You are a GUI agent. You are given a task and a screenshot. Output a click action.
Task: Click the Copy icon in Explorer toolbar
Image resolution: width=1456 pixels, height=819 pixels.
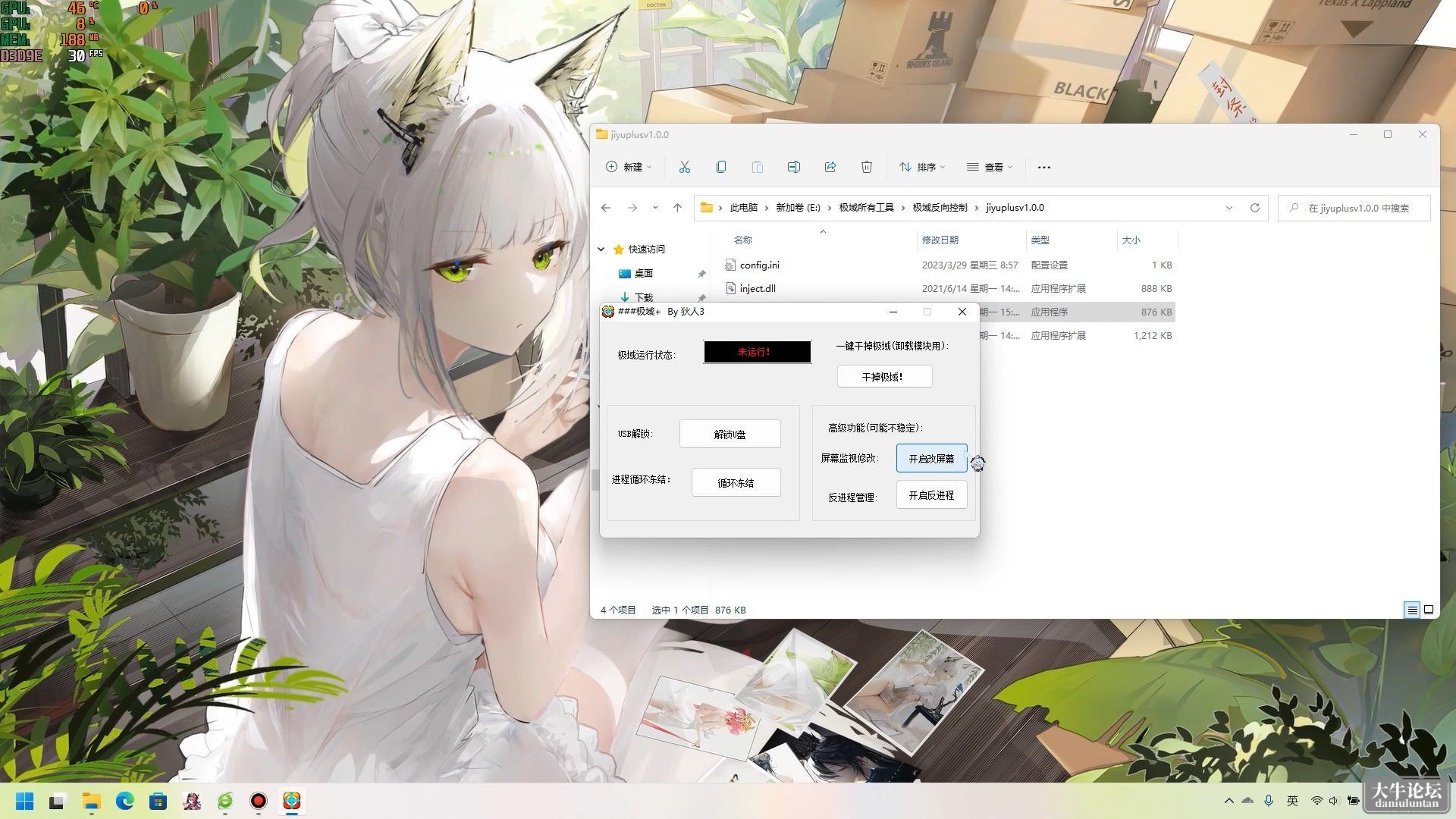[x=720, y=167]
